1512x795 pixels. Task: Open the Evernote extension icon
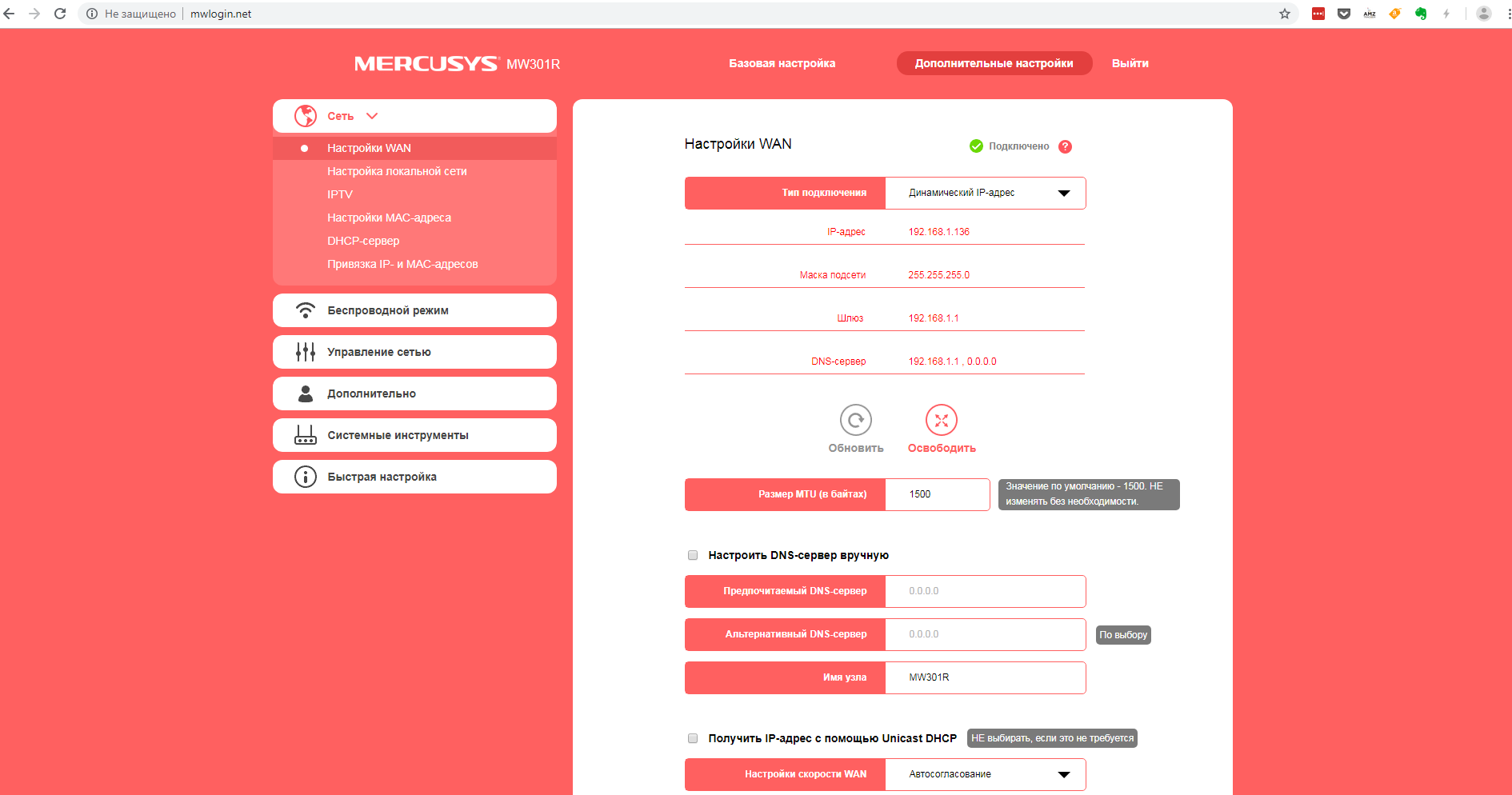point(1421,14)
